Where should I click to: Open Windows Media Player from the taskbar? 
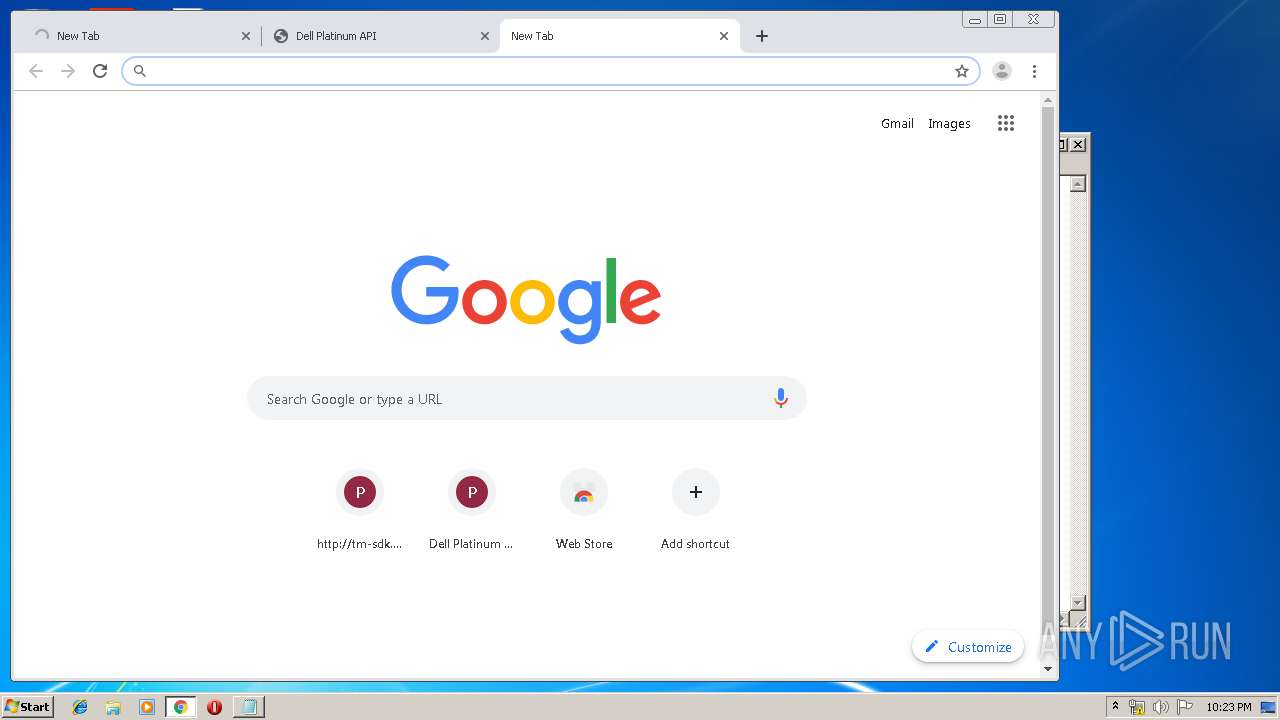pos(147,707)
